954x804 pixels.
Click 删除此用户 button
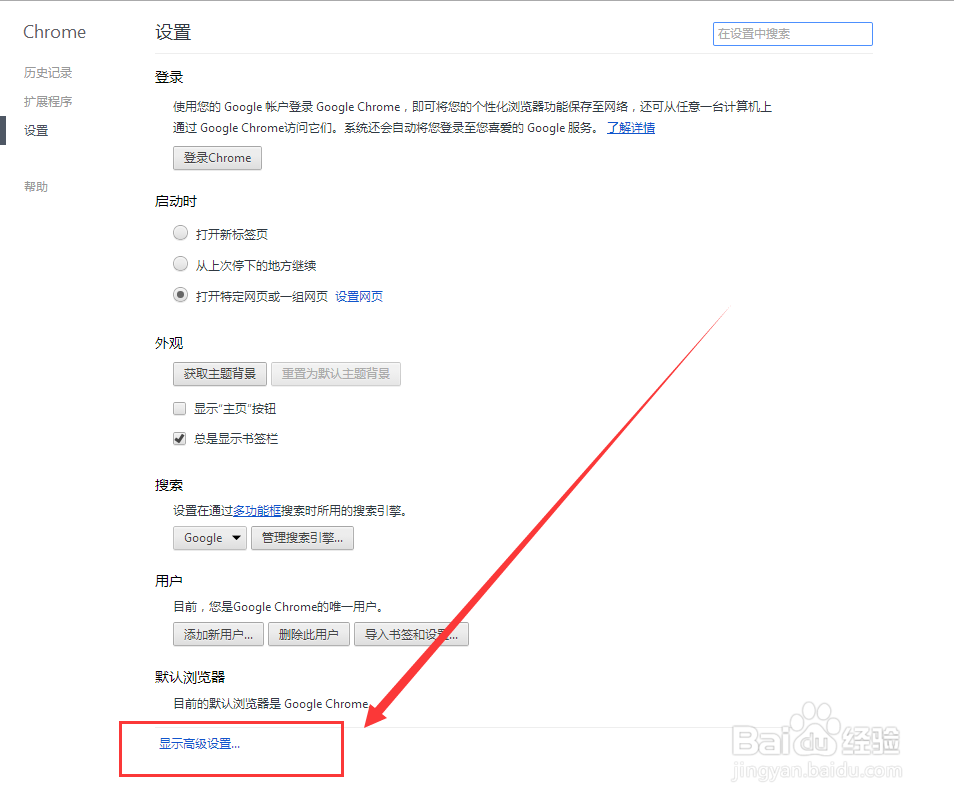point(308,633)
